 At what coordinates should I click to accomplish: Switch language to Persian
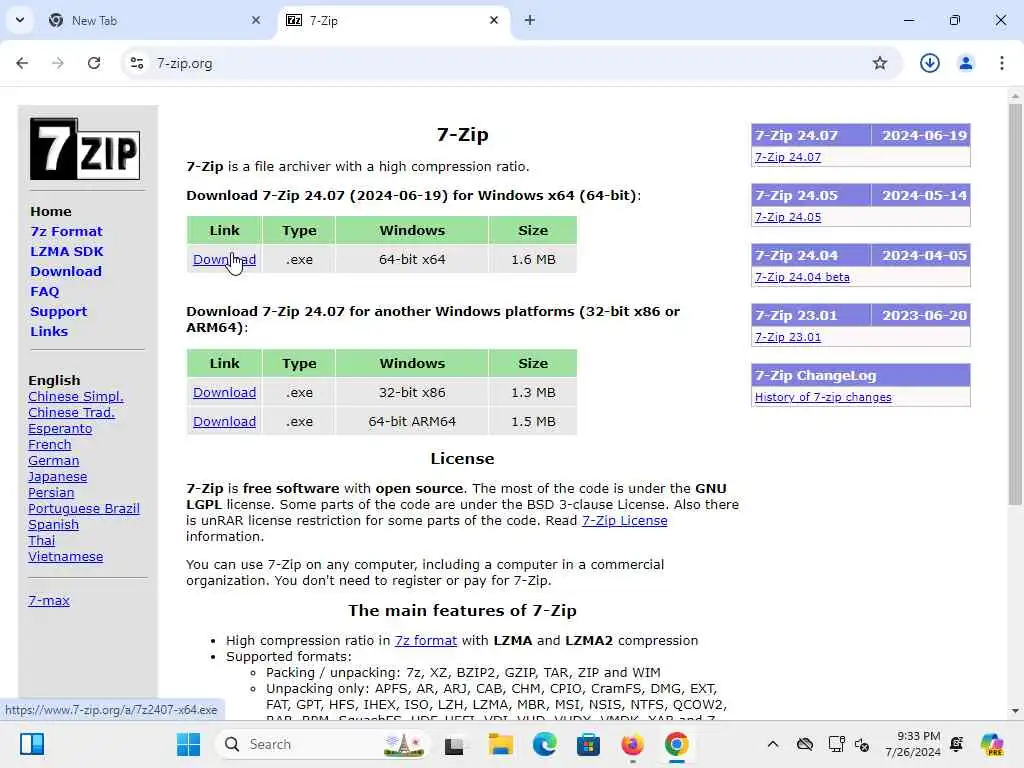coord(51,492)
